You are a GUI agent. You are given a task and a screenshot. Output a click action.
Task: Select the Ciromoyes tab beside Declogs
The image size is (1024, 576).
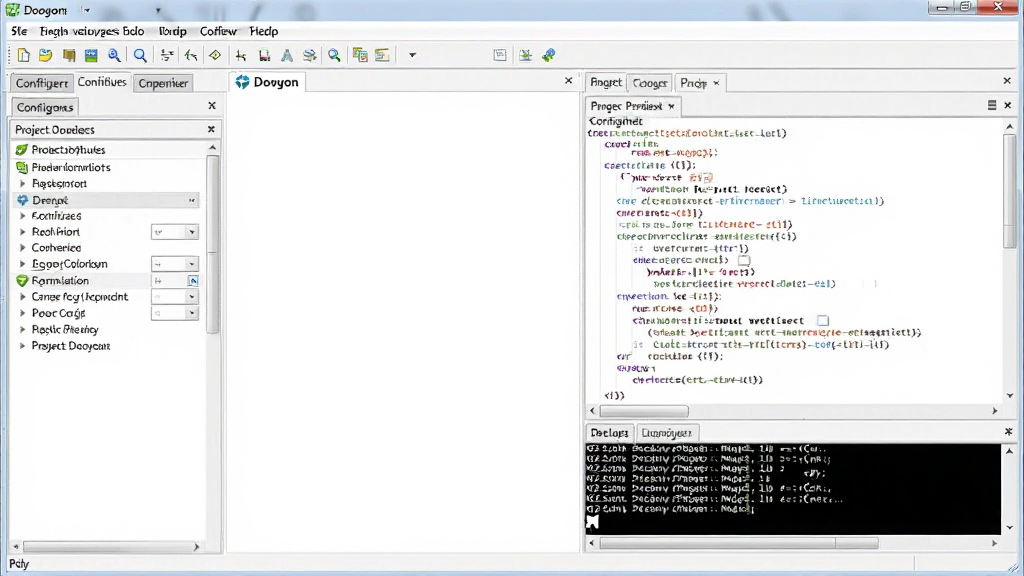pyautogui.click(x=666, y=432)
